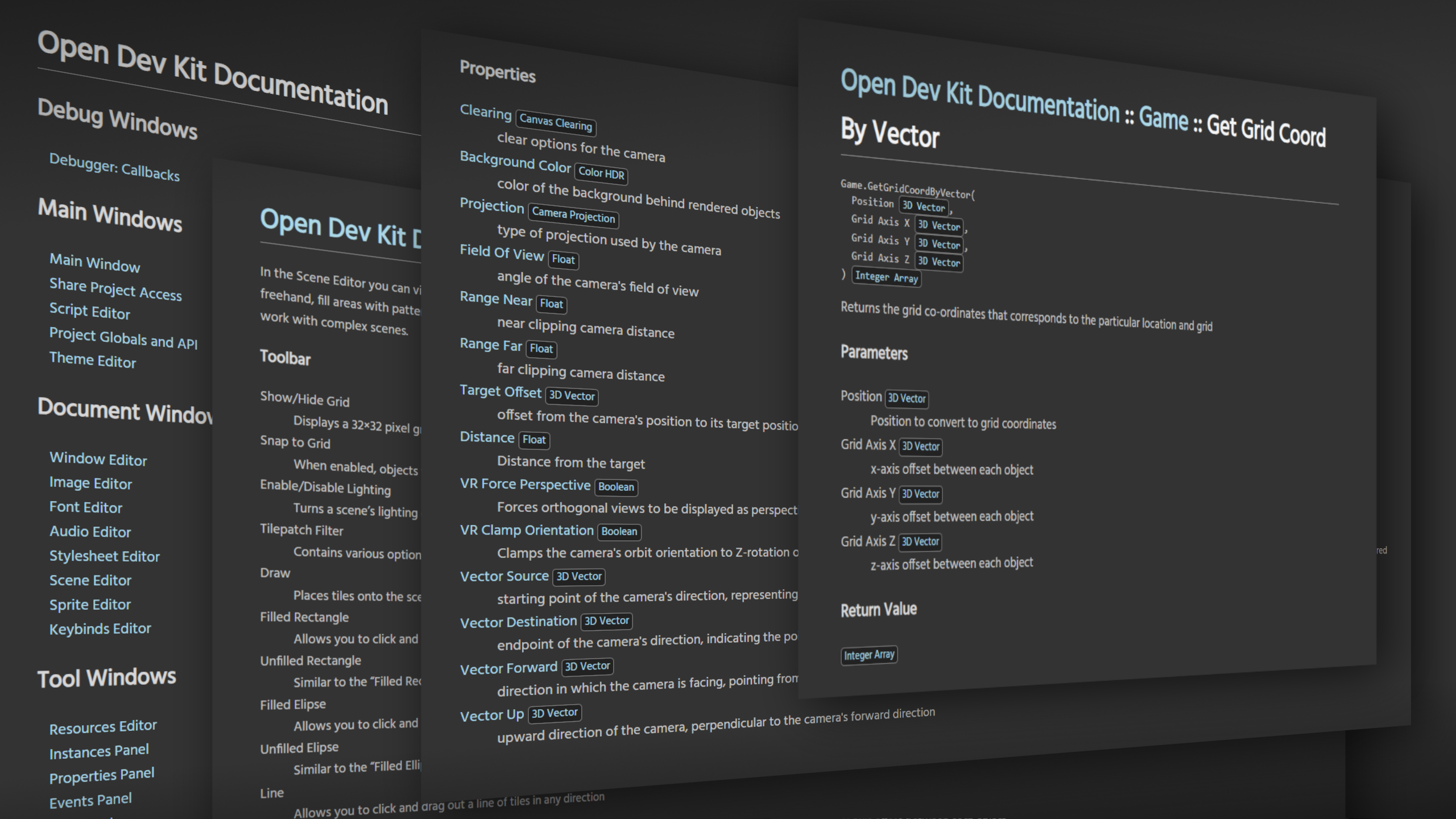Open the Audio Editor link

pos(90,531)
